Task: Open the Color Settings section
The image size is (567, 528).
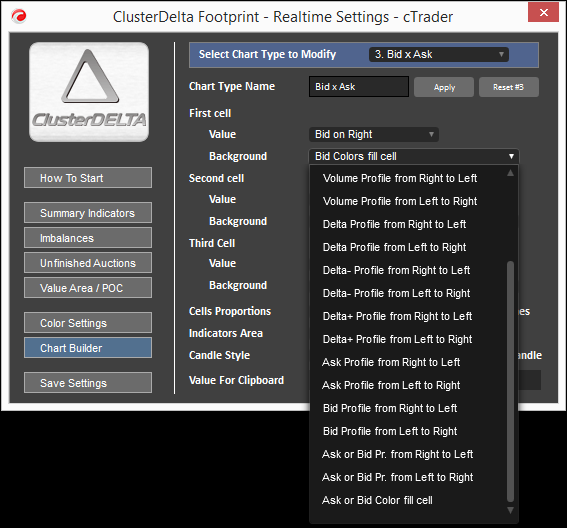Action: pyautogui.click(x=88, y=323)
